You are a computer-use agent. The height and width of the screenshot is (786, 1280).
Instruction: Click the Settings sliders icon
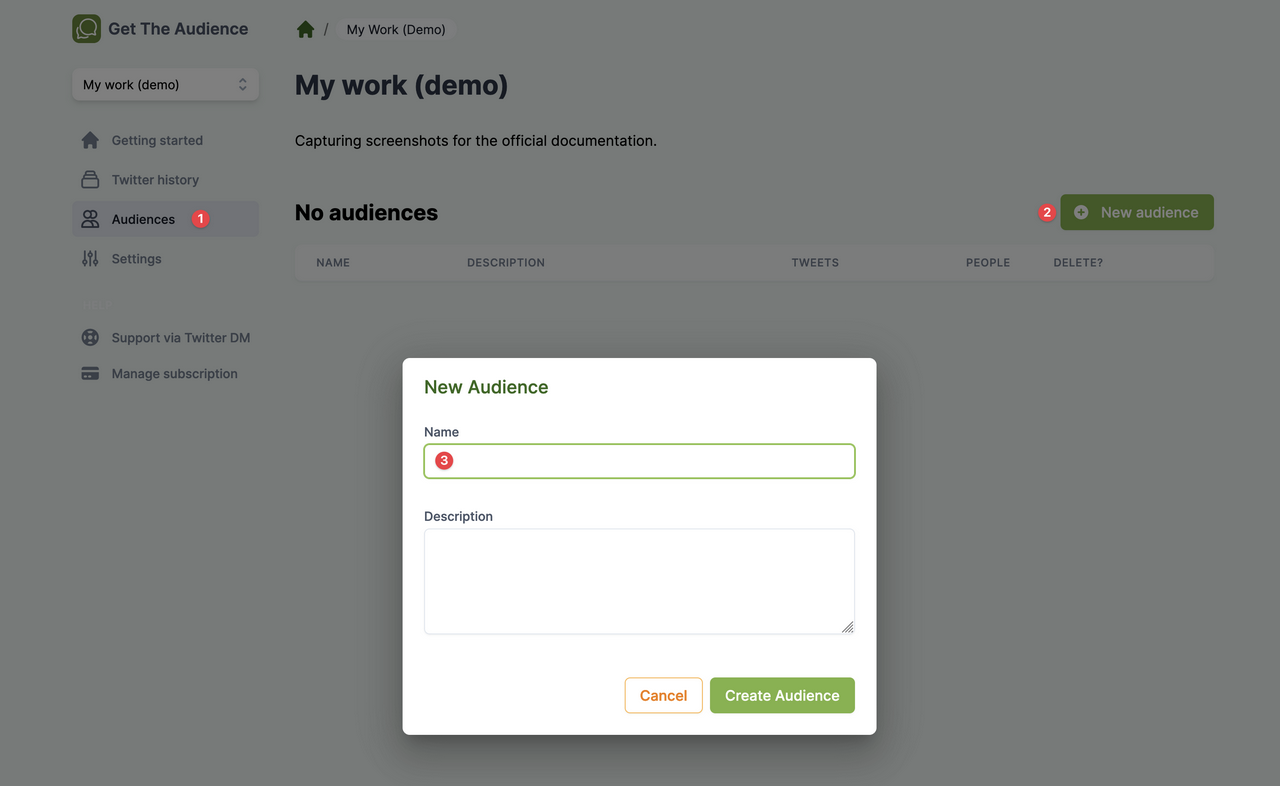[90, 259]
